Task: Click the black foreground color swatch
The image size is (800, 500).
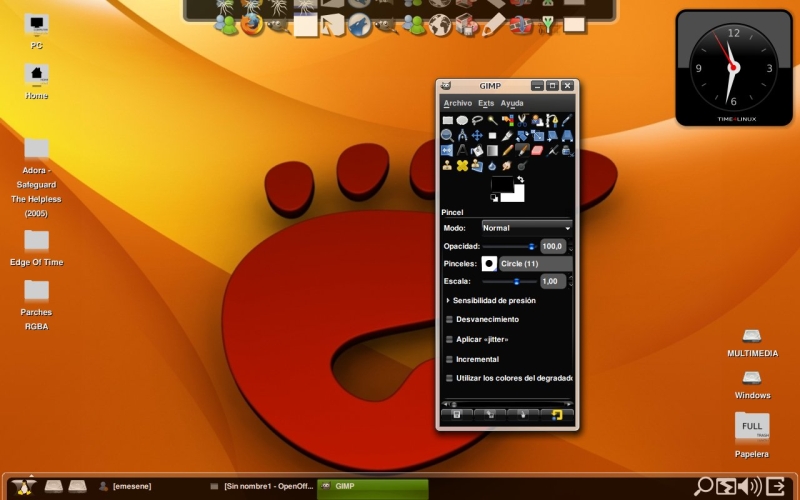Action: click(501, 183)
